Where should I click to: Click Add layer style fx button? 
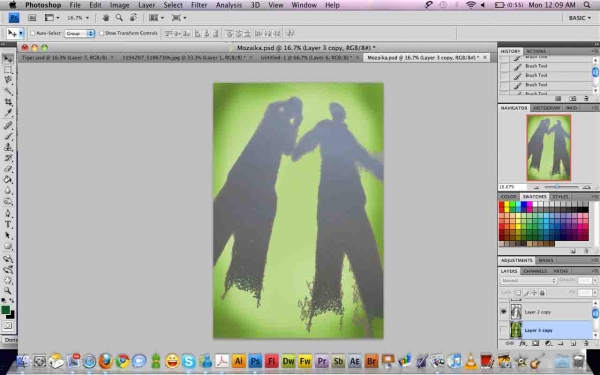522,344
